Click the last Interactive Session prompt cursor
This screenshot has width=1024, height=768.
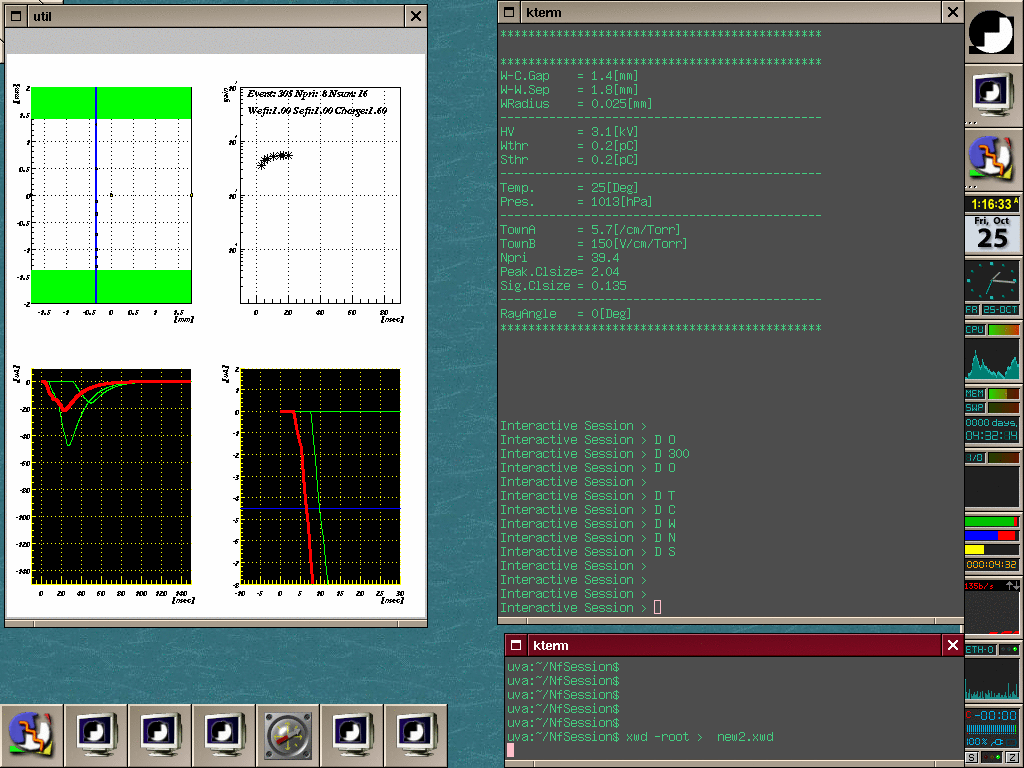[657, 608]
